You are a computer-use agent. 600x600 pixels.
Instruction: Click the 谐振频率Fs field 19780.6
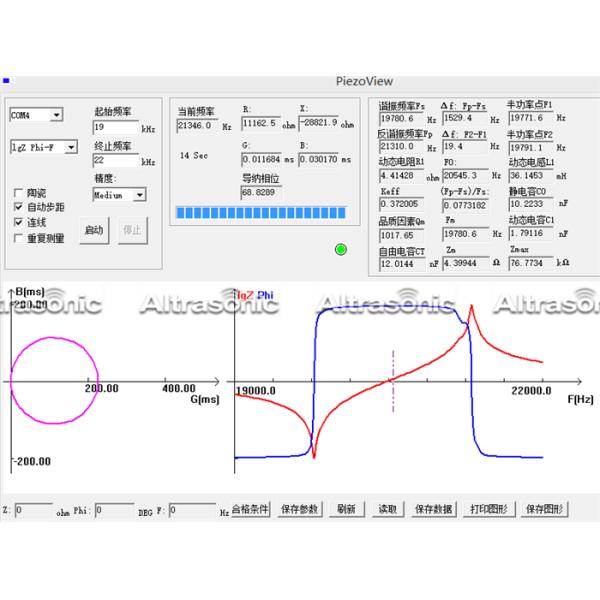[x=401, y=119]
